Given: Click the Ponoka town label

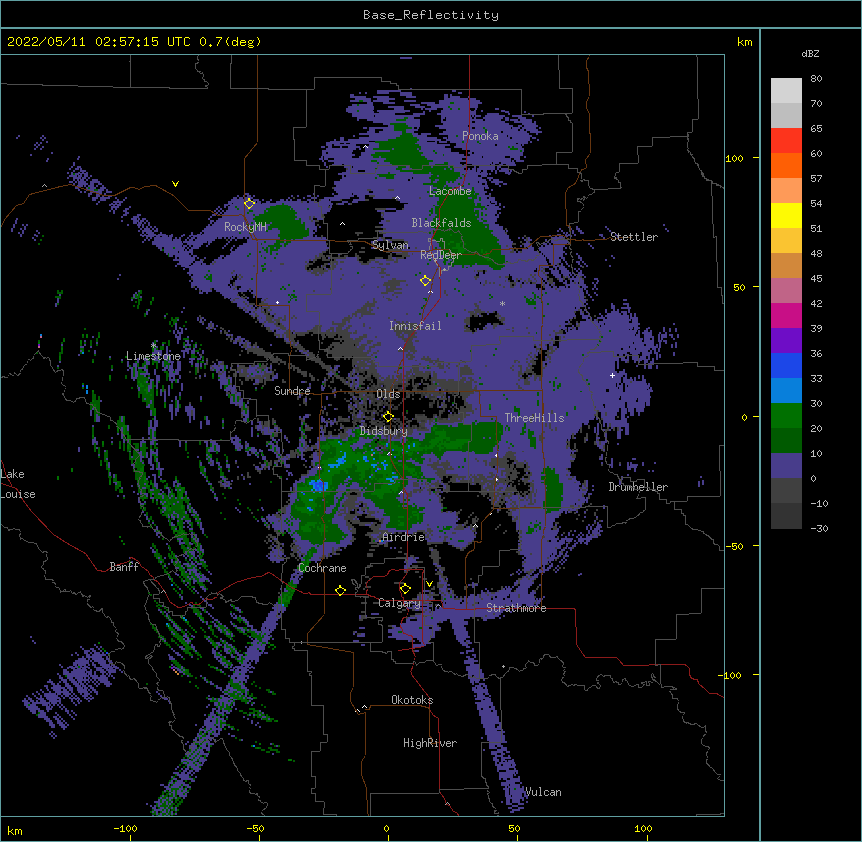Looking at the screenshot, I should (x=480, y=136).
